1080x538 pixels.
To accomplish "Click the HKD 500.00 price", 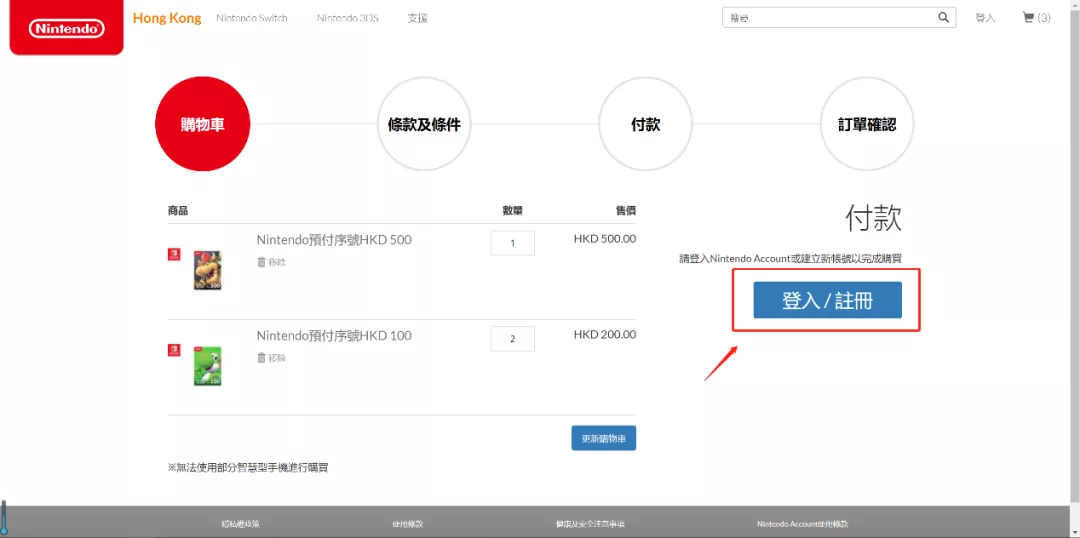I will (x=605, y=239).
